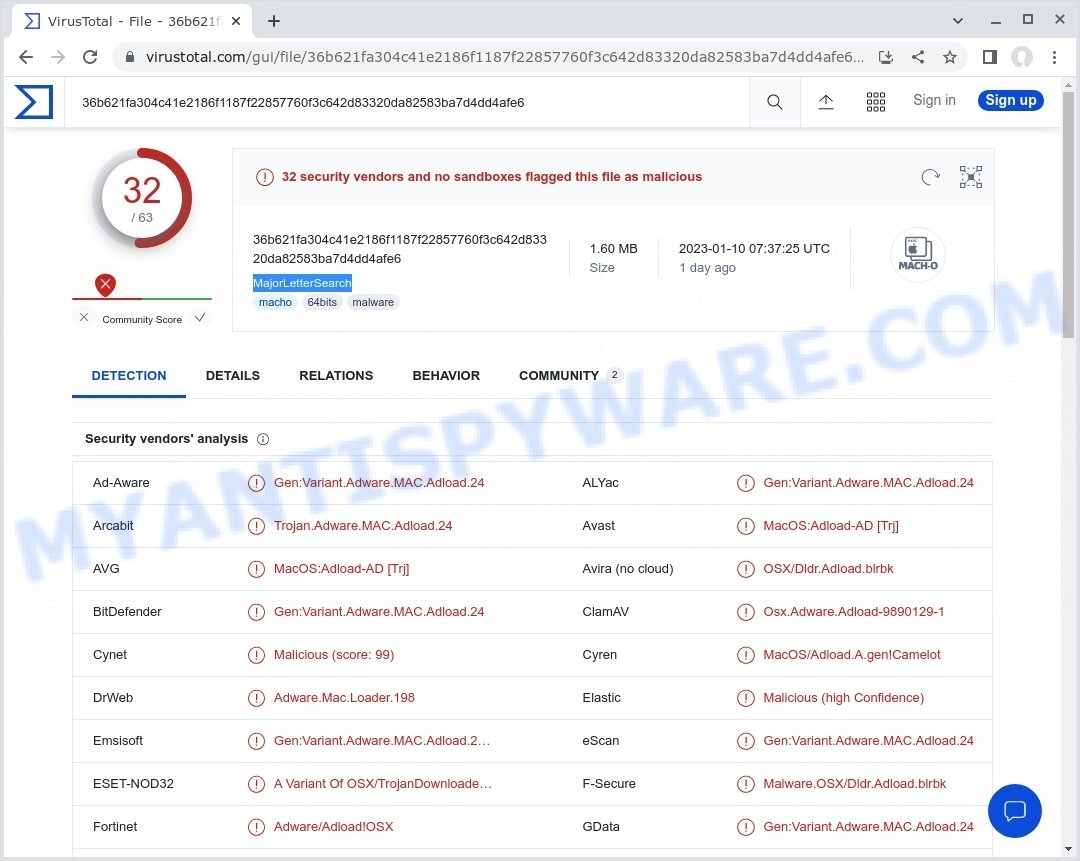Screen dimensions: 1080x861
Task: Click the site lock icon
Action: (x=129, y=57)
